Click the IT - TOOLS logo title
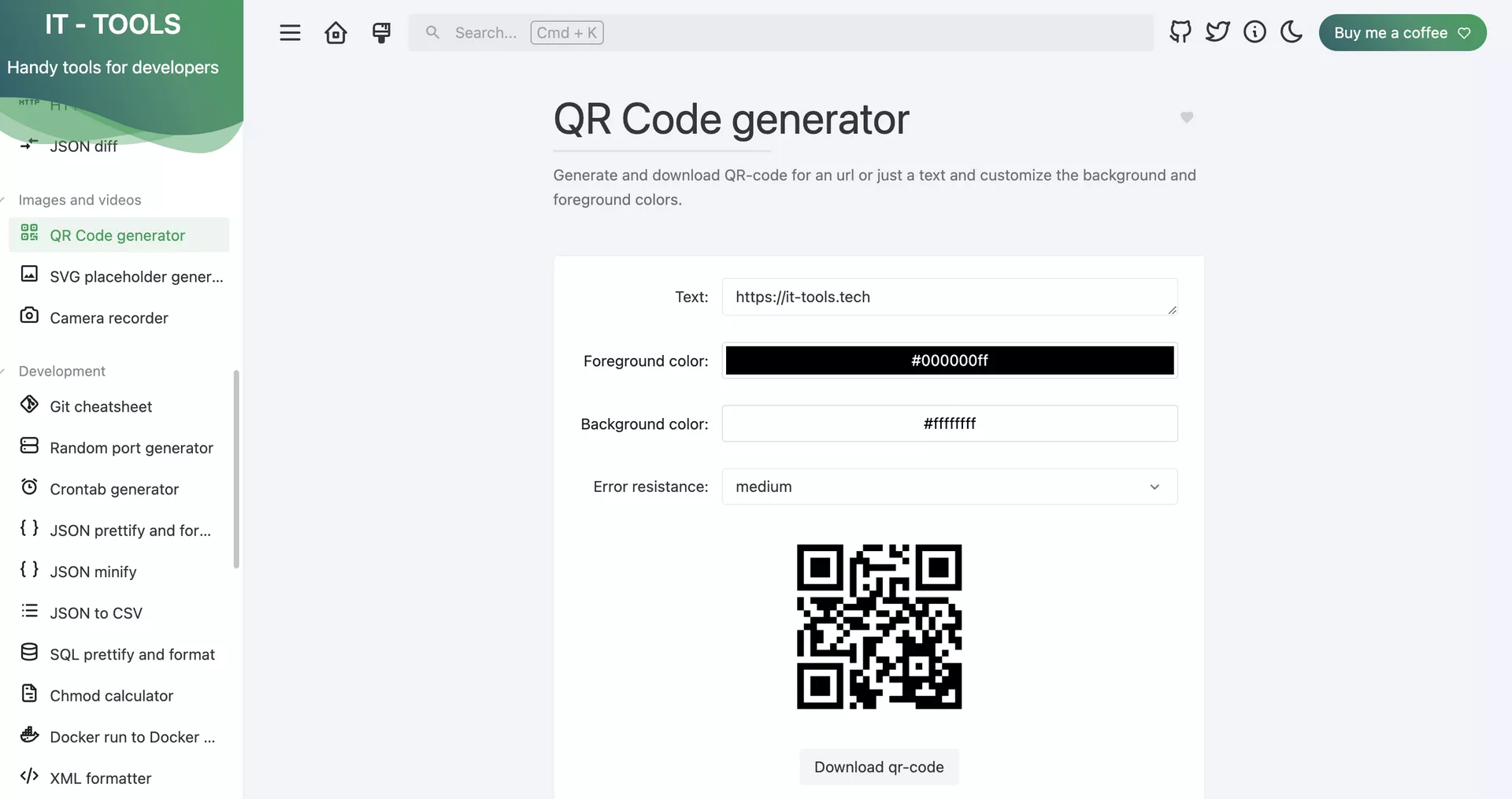The width and height of the screenshot is (1512, 799). click(113, 24)
